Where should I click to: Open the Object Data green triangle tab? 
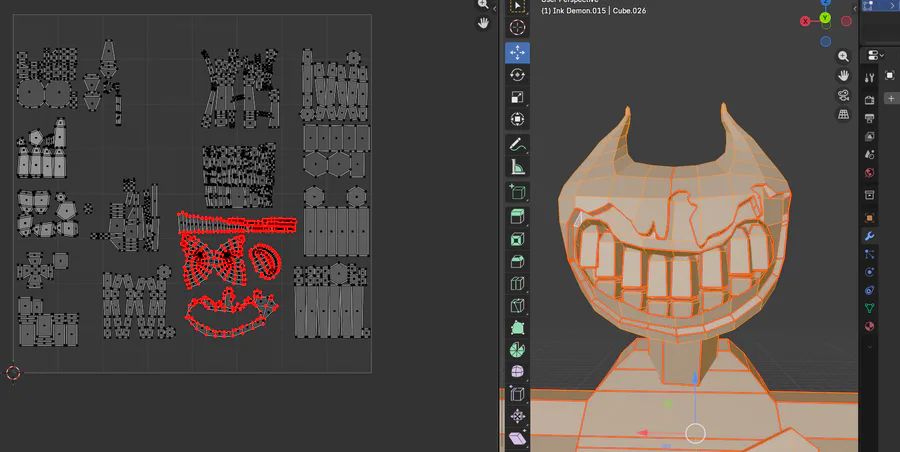pos(869,308)
